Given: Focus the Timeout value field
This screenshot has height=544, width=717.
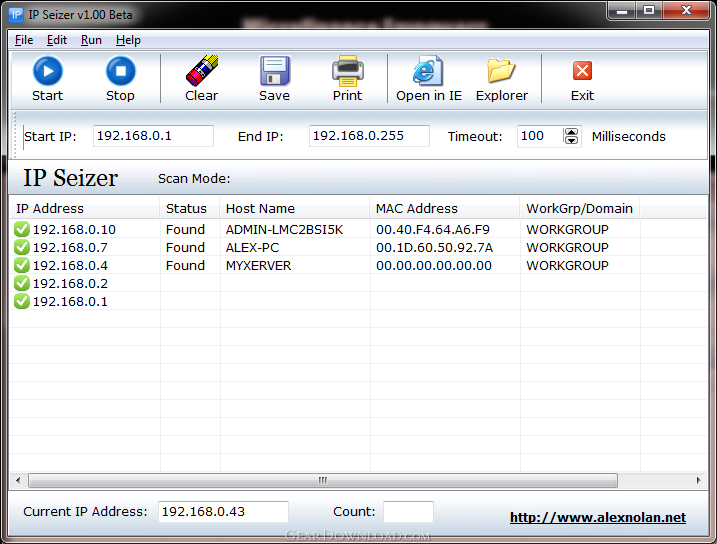Looking at the screenshot, I should (540, 136).
